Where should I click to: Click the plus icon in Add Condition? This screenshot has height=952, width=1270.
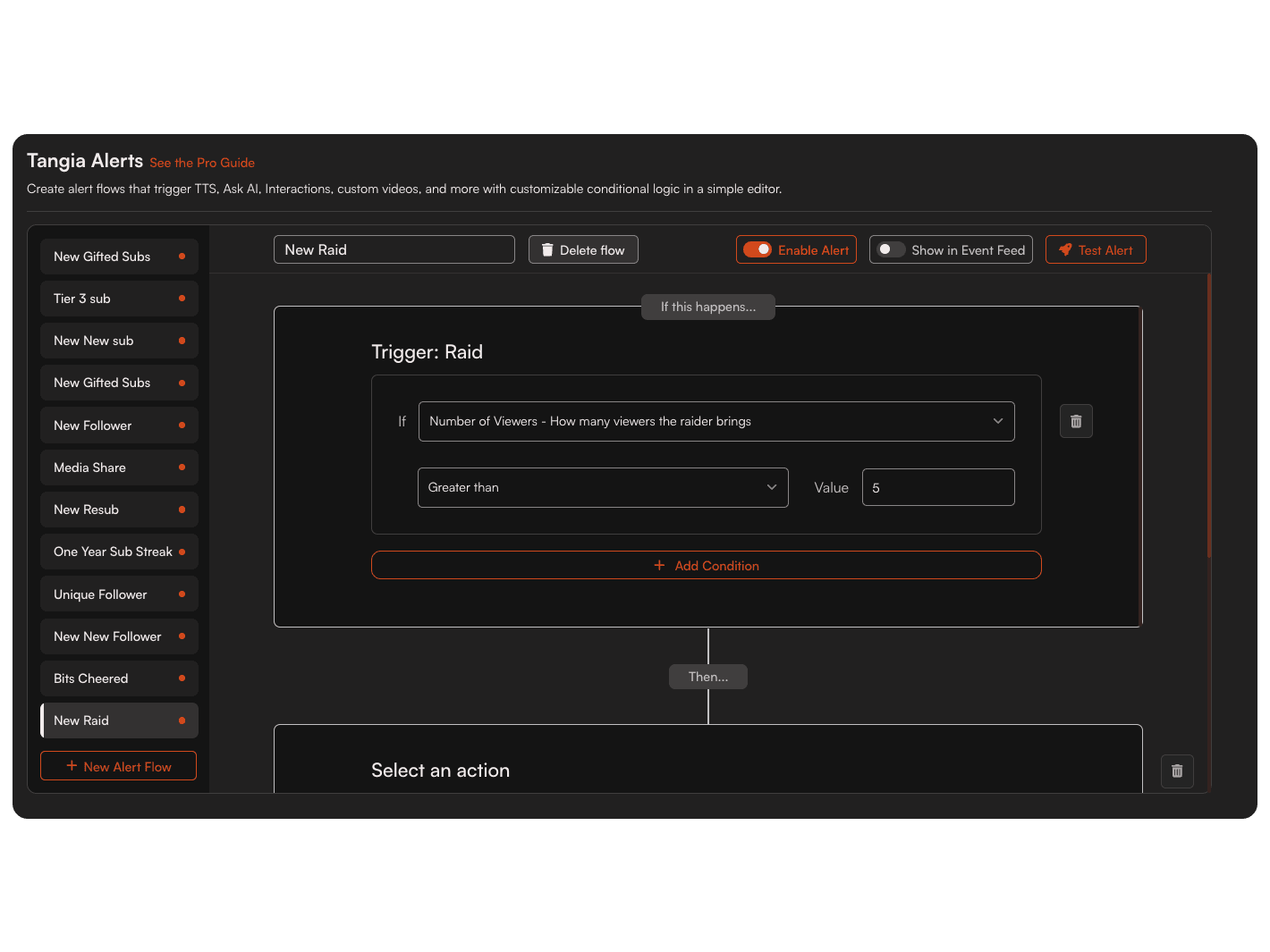(659, 566)
